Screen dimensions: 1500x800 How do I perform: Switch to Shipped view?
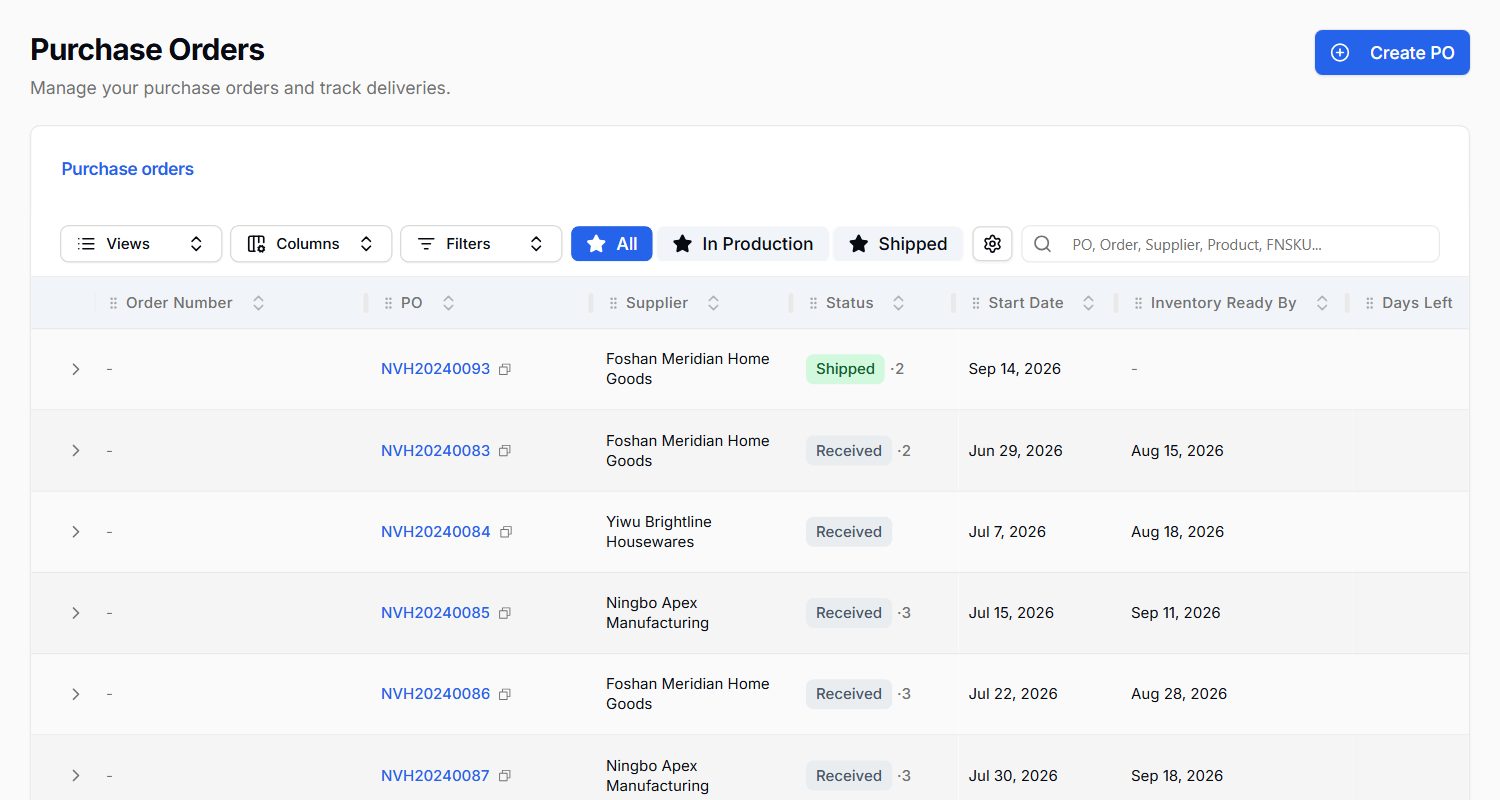coord(898,244)
